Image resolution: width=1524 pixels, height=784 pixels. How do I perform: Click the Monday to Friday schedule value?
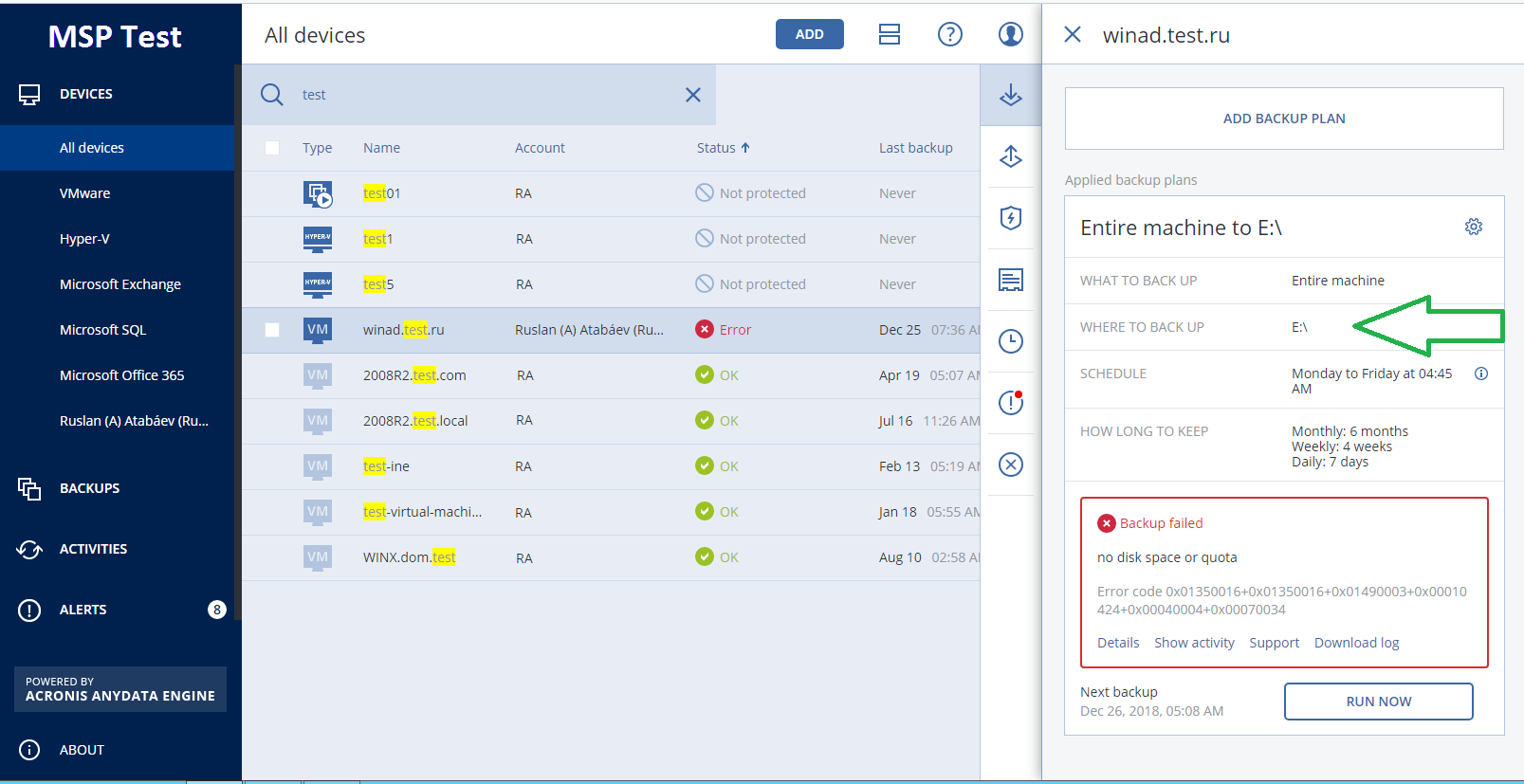coord(1371,381)
